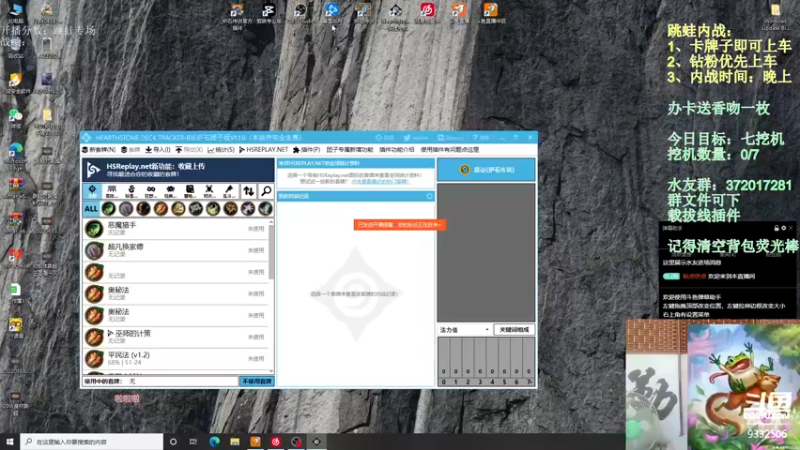The height and width of the screenshot is (450, 800).
Task: Select the 平民法 (v1.2) deck row
Action: [x=175, y=359]
